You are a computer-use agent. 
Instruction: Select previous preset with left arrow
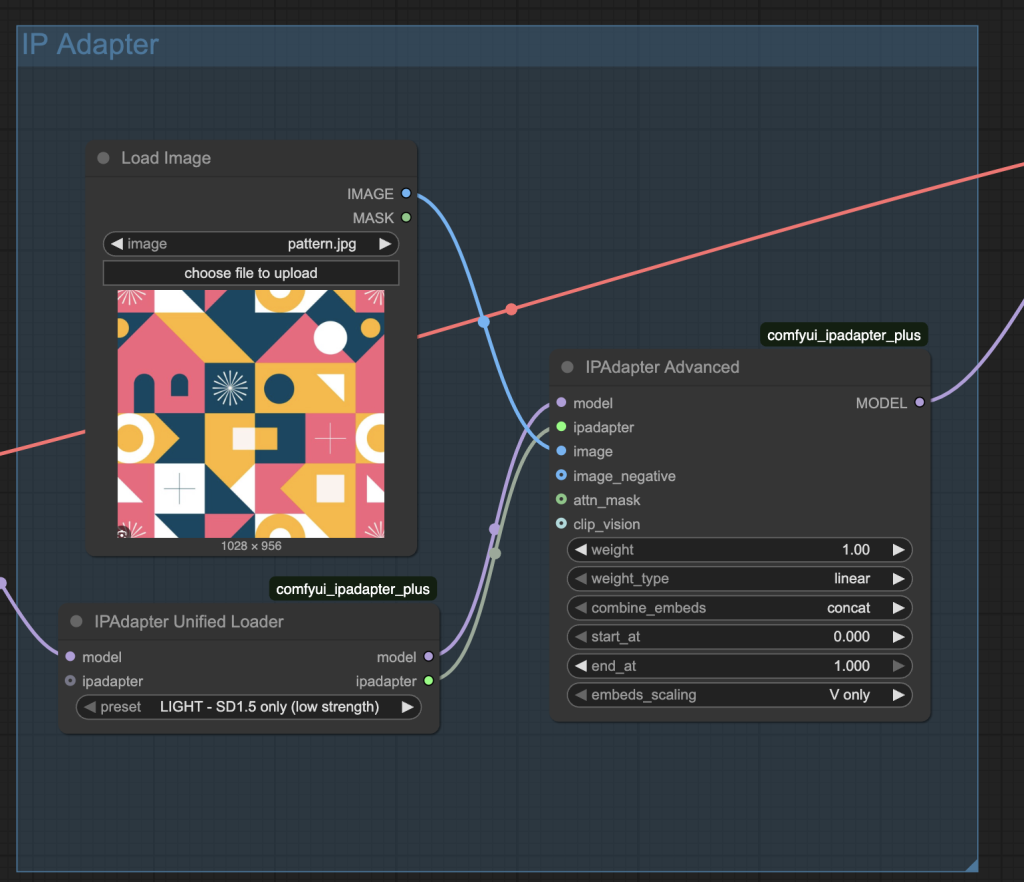(90, 707)
